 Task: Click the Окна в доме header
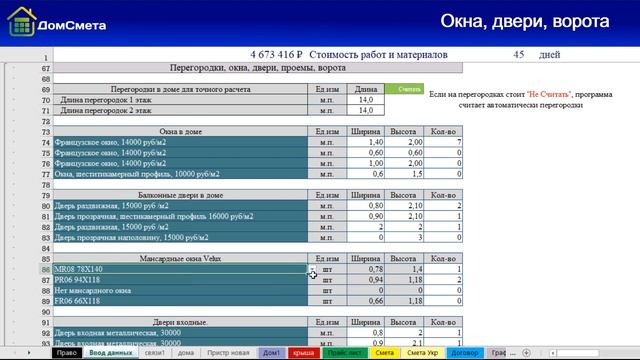[x=180, y=131]
